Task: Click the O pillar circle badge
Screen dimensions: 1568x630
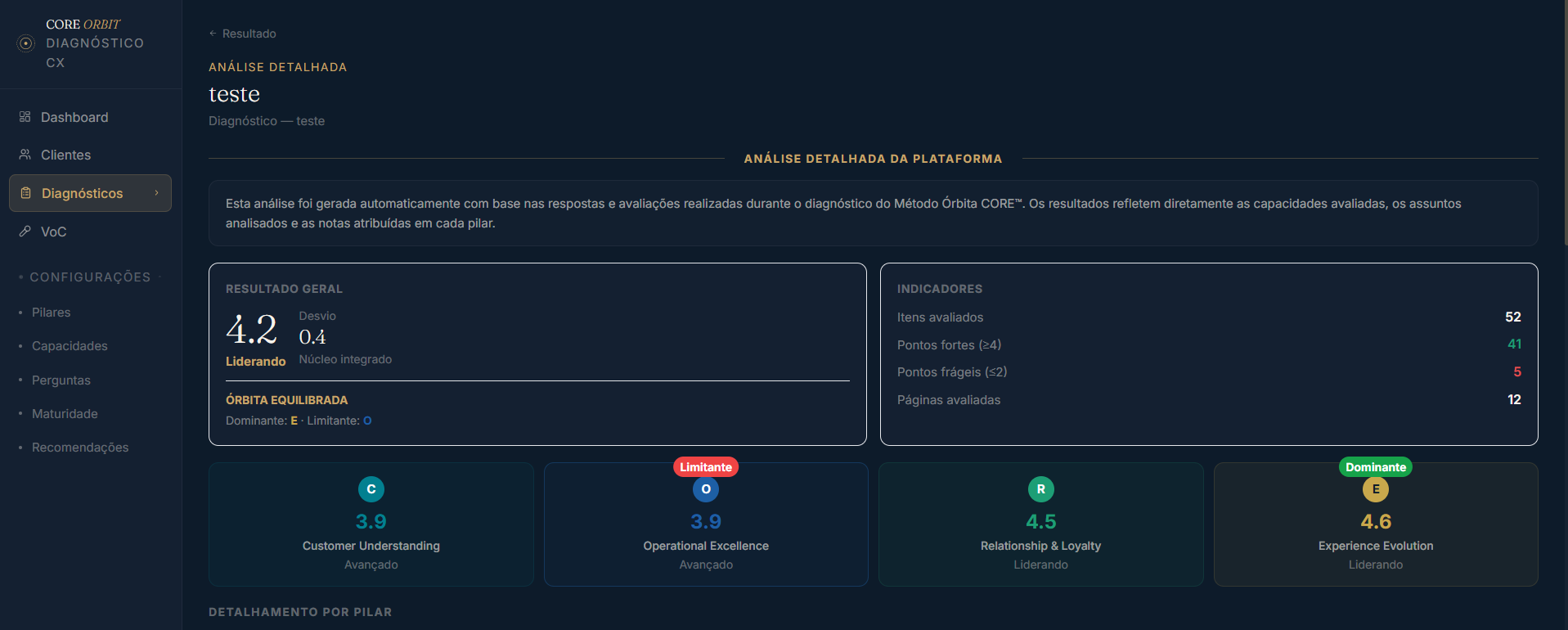Action: 706,489
